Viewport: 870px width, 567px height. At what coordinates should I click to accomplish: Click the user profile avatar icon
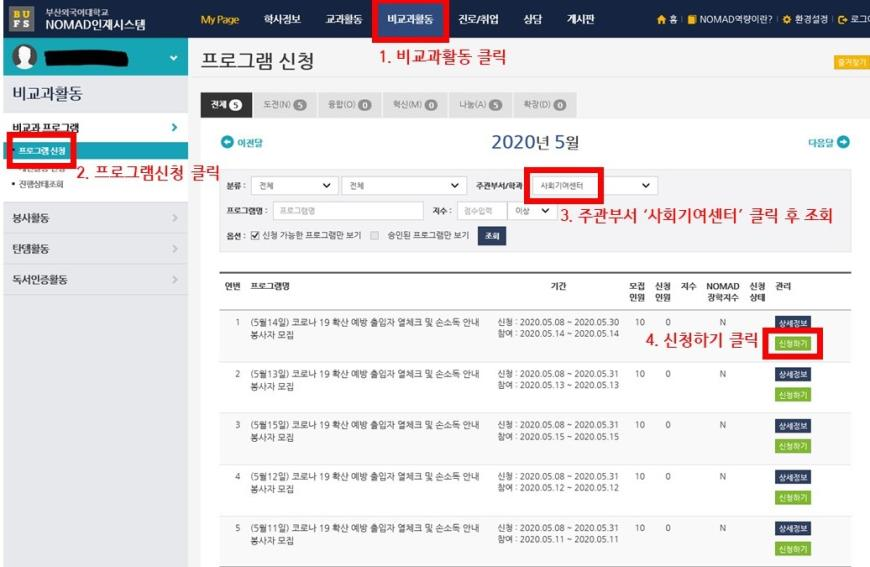26,59
